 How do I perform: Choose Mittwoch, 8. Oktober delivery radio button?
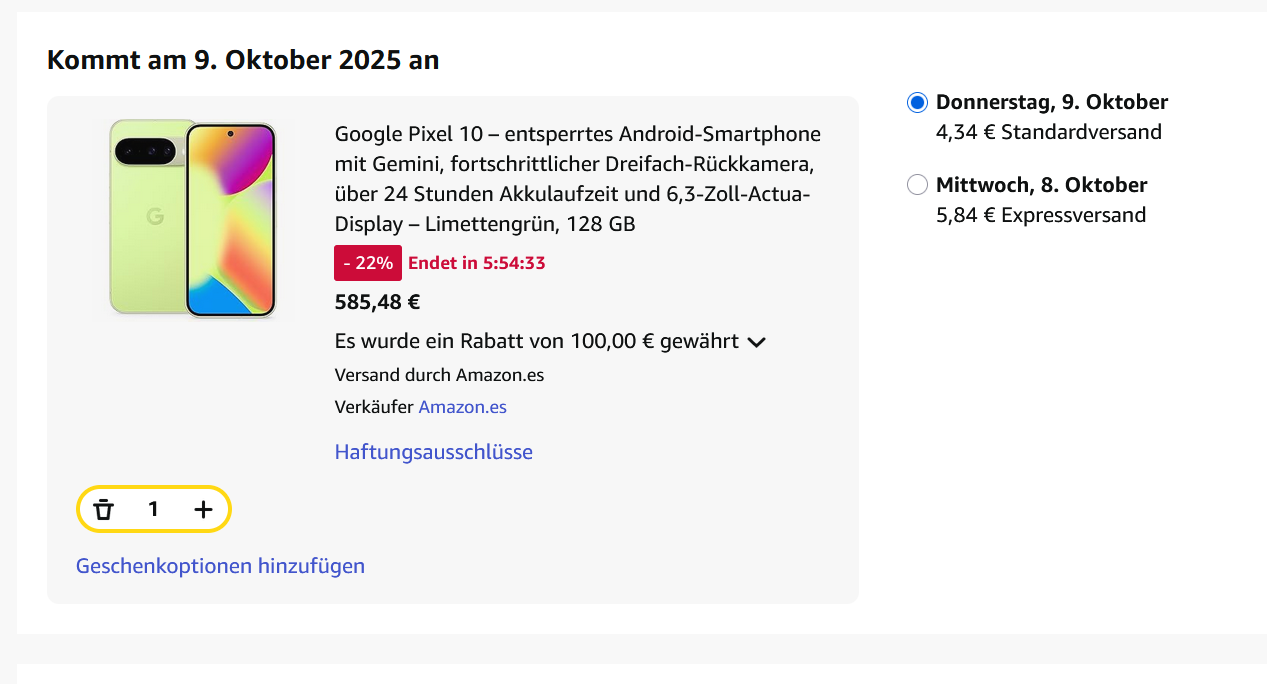click(917, 185)
